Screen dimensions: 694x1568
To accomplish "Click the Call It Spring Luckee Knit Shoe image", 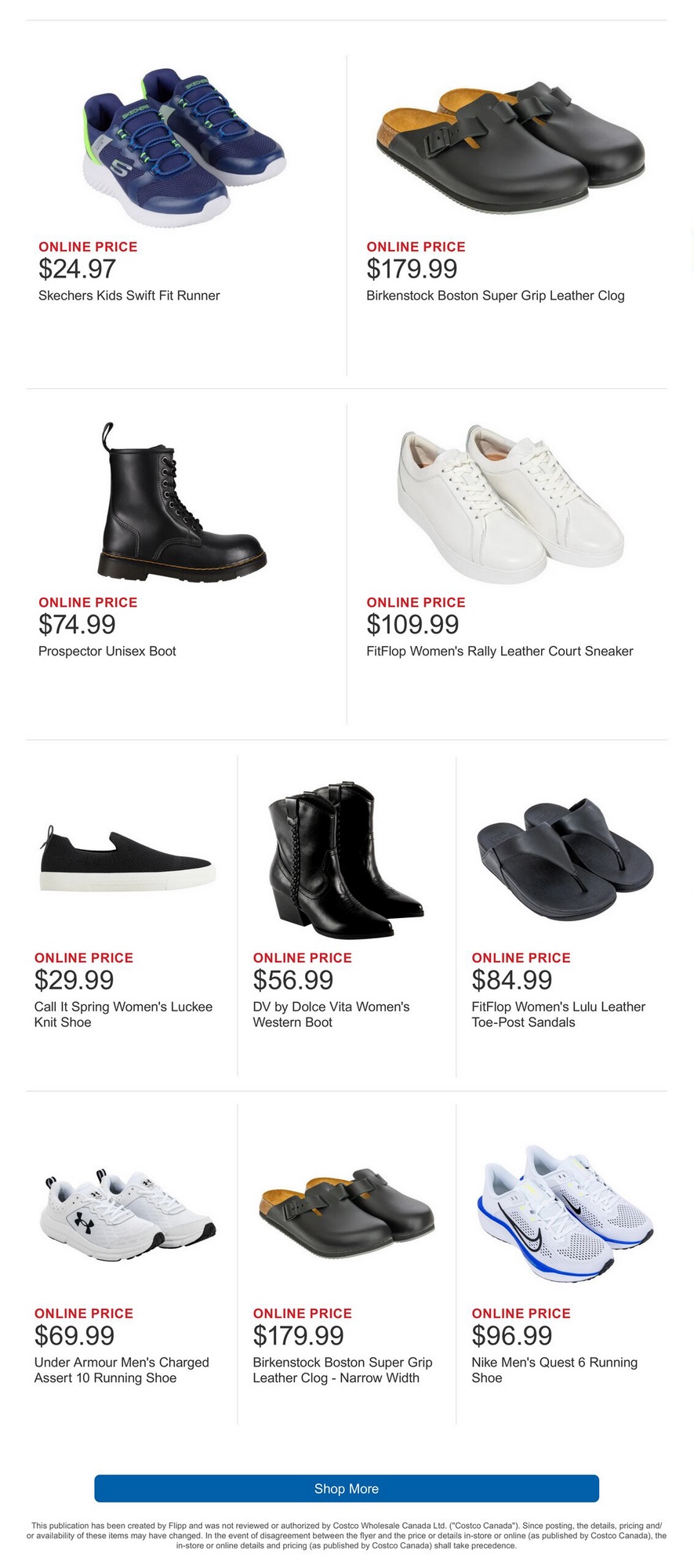I will [128, 861].
